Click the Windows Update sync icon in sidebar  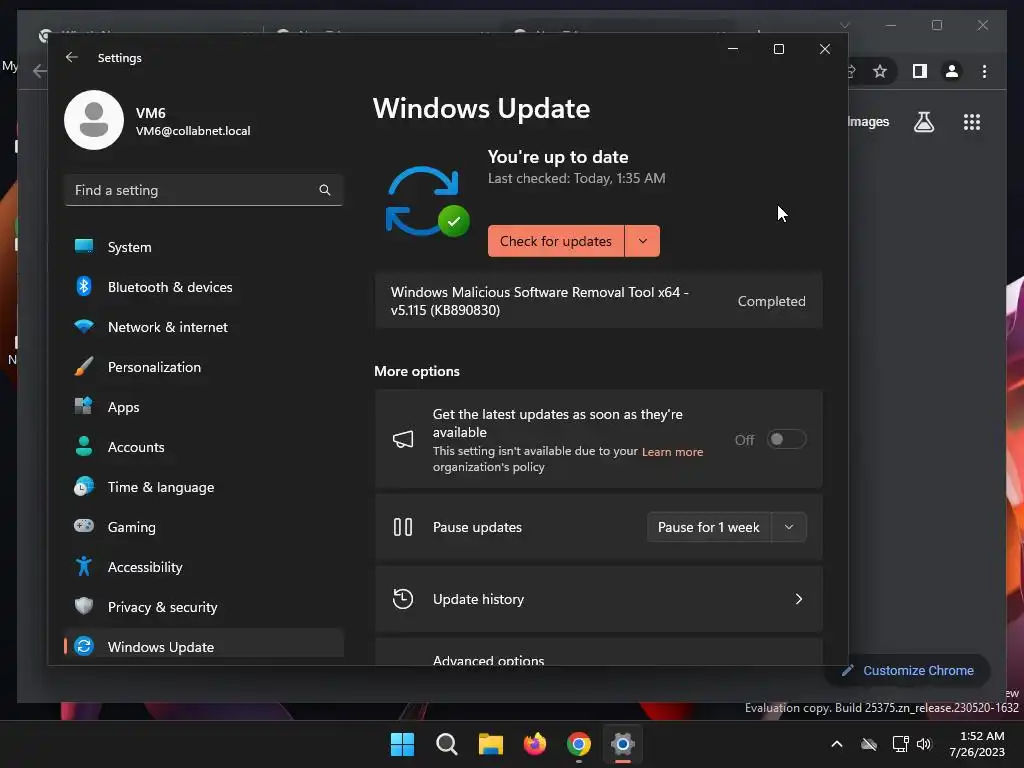click(x=84, y=647)
